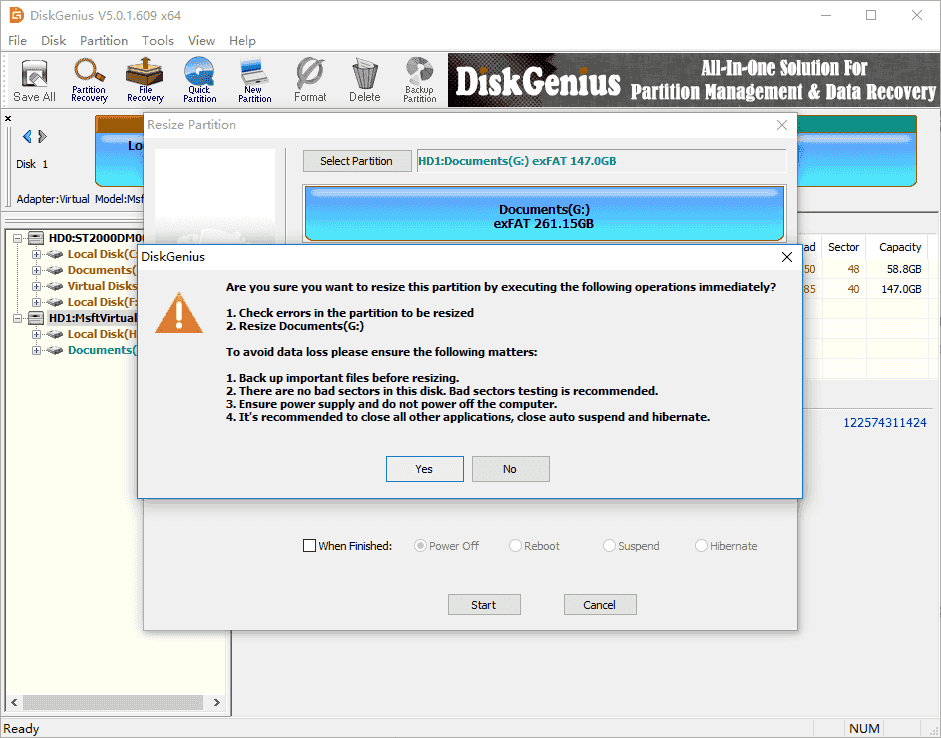Image resolution: width=941 pixels, height=738 pixels.
Task: Open the View menu
Action: 201,40
